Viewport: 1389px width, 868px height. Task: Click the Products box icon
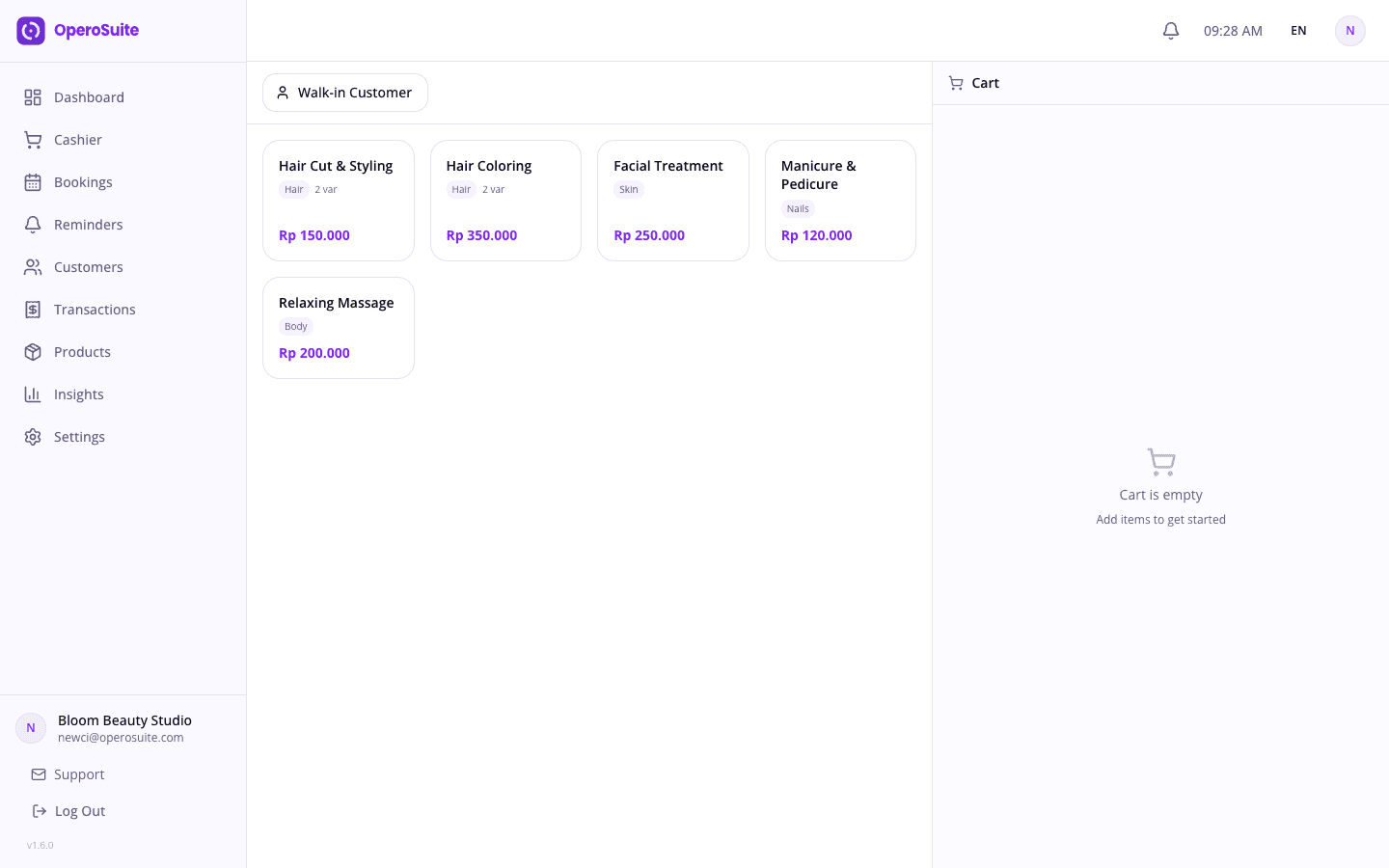coord(33,352)
